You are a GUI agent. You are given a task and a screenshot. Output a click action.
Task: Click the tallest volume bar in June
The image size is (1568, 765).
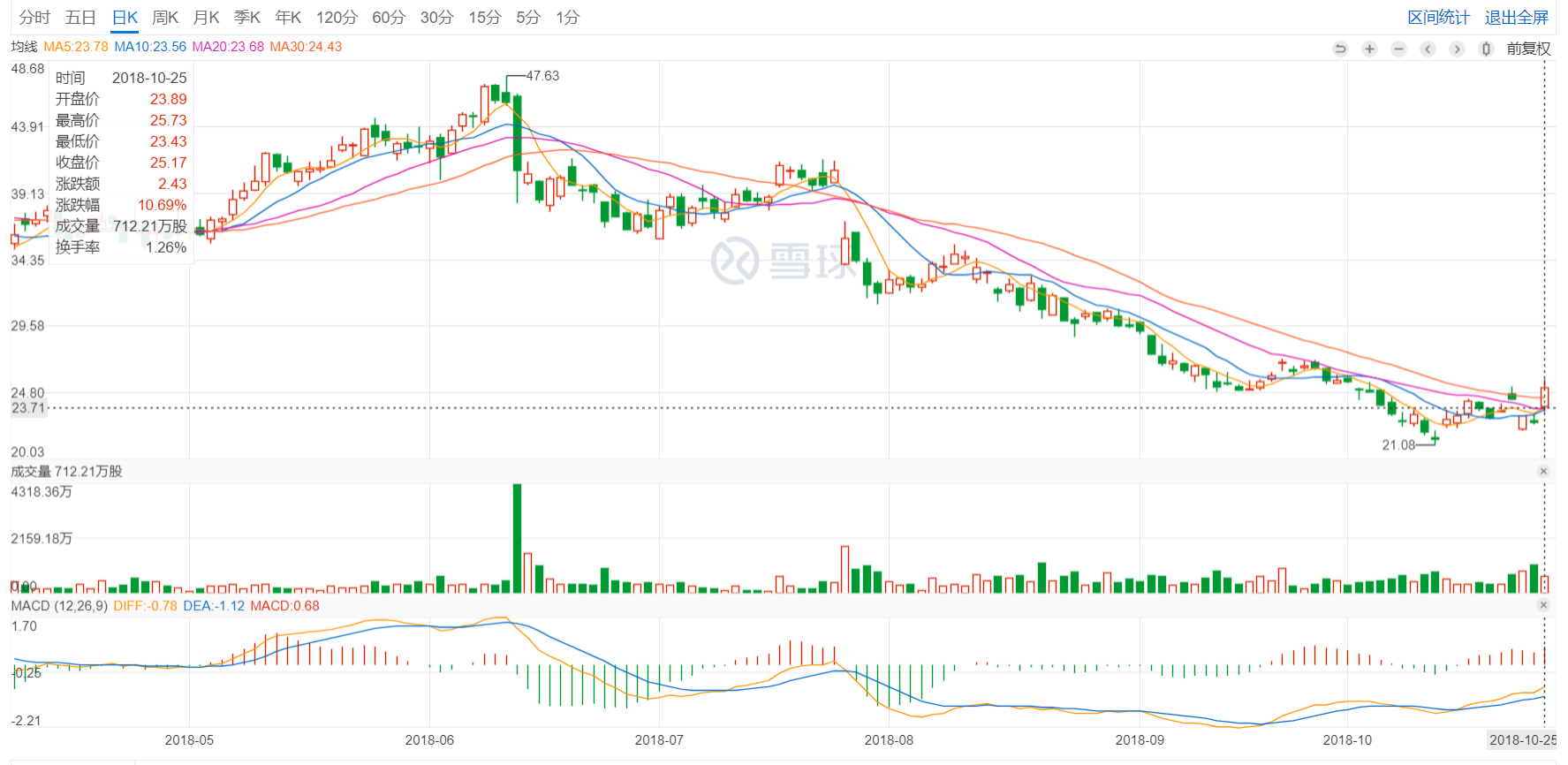(517, 538)
